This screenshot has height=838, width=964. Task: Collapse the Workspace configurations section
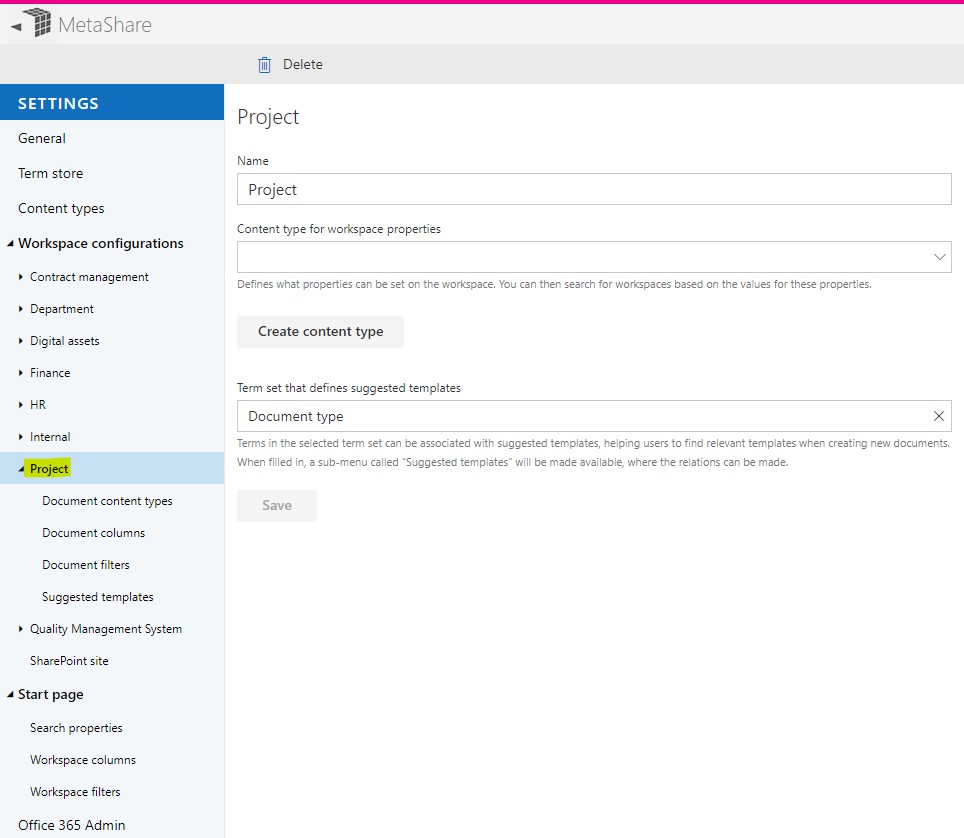tap(10, 243)
